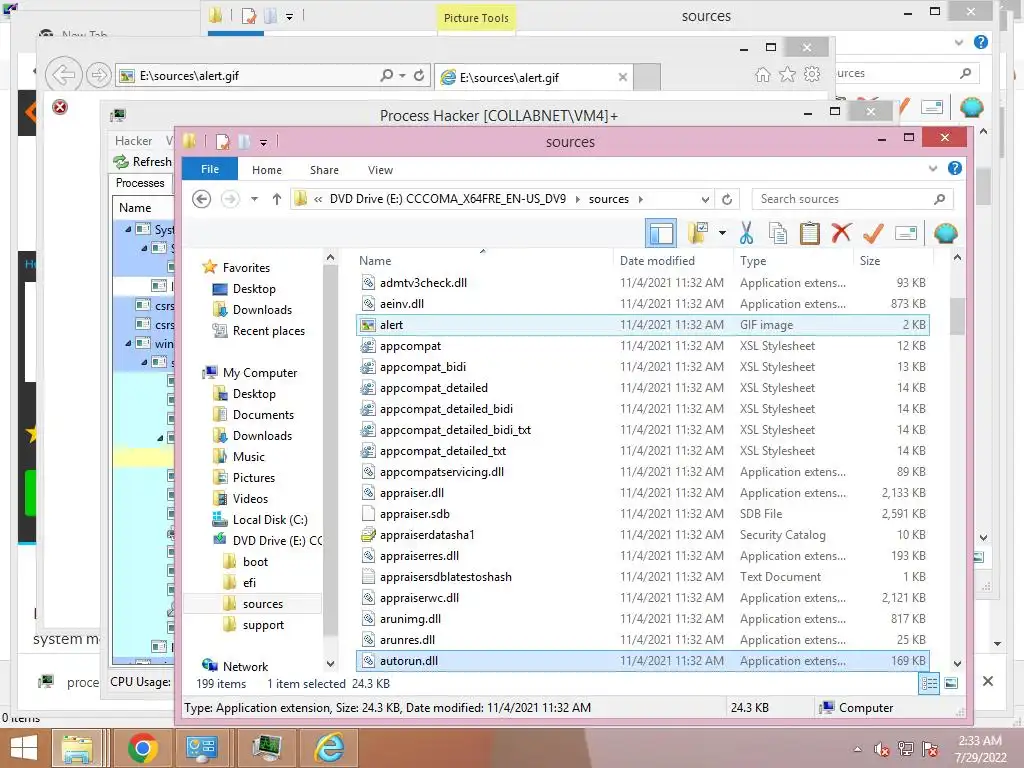Click navigation pane scroll down arrow

click(330, 664)
